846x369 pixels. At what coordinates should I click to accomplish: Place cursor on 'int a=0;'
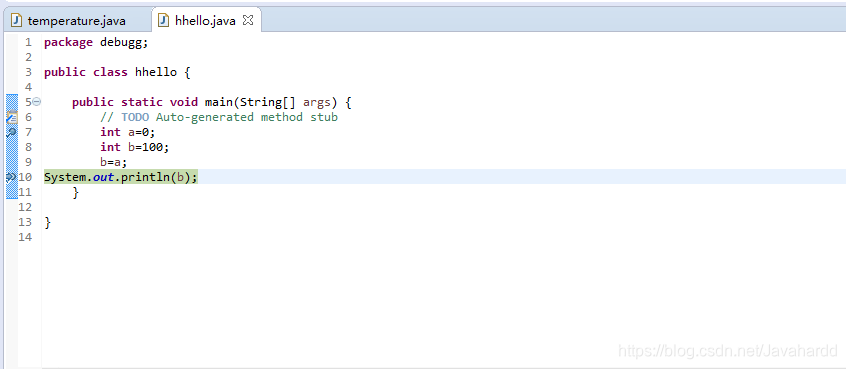click(x=127, y=132)
